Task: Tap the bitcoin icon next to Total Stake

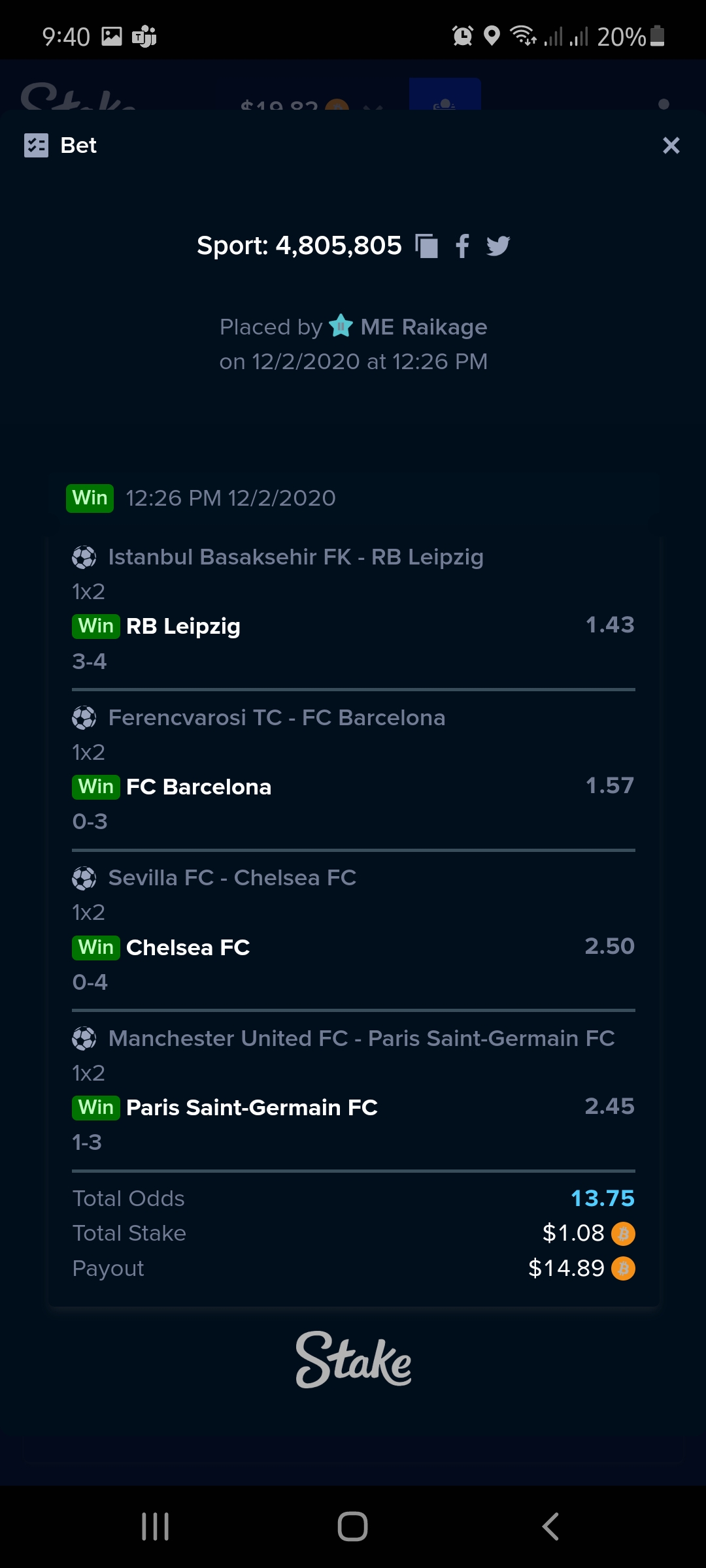Action: tap(623, 1233)
